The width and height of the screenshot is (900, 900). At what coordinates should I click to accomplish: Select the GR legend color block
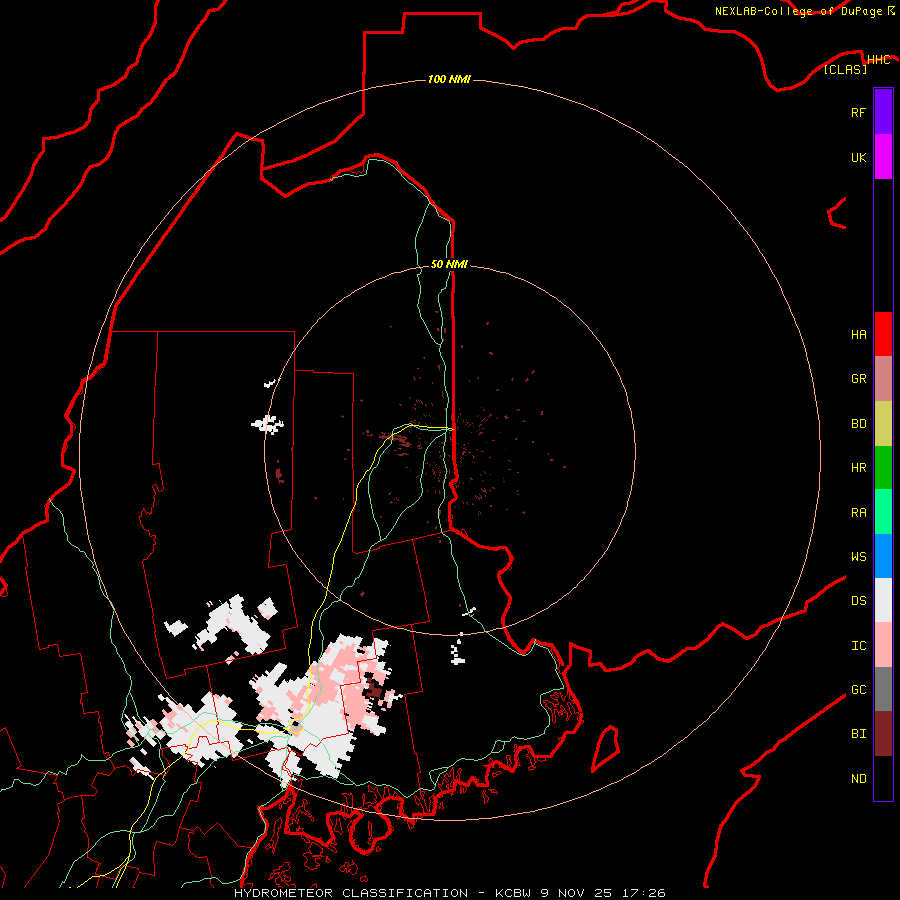click(x=883, y=379)
